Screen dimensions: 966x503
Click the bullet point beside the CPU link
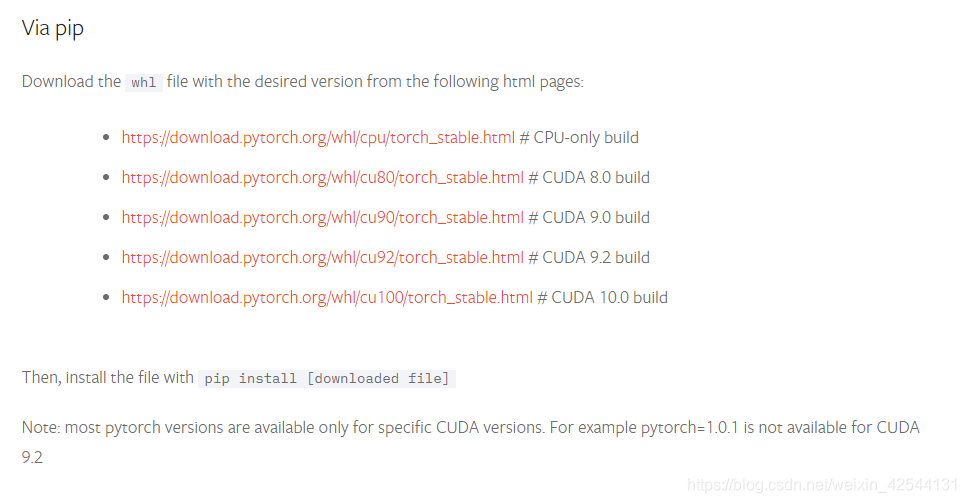pyautogui.click(x=107, y=137)
